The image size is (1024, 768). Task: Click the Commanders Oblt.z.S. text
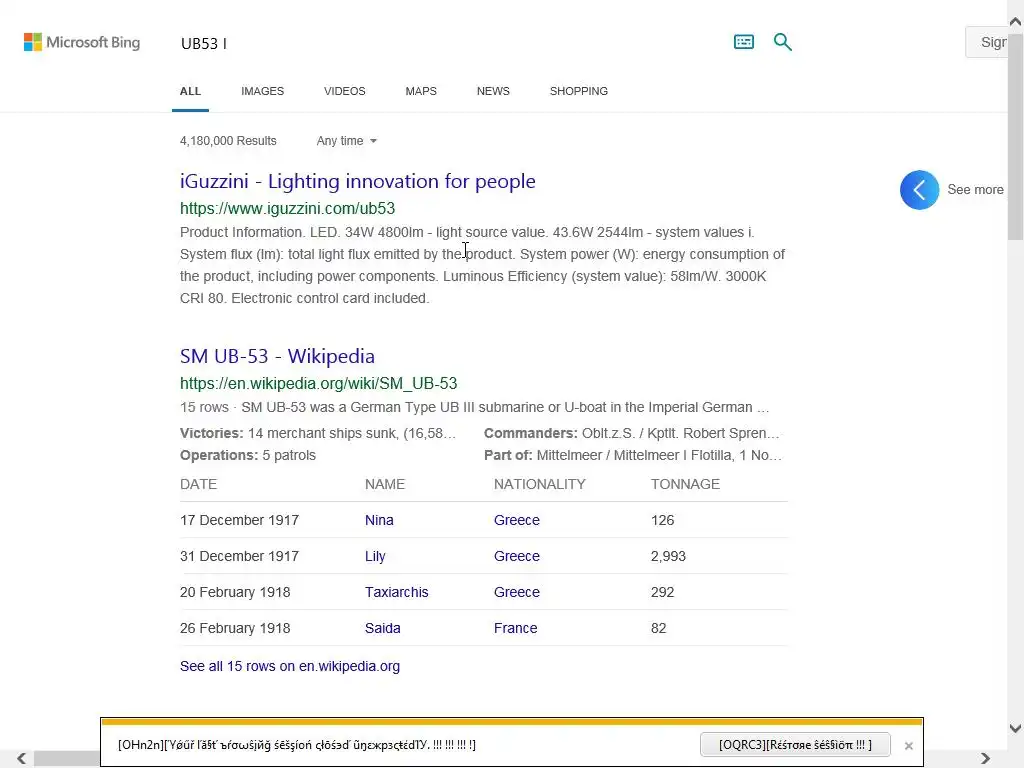(x=632, y=433)
